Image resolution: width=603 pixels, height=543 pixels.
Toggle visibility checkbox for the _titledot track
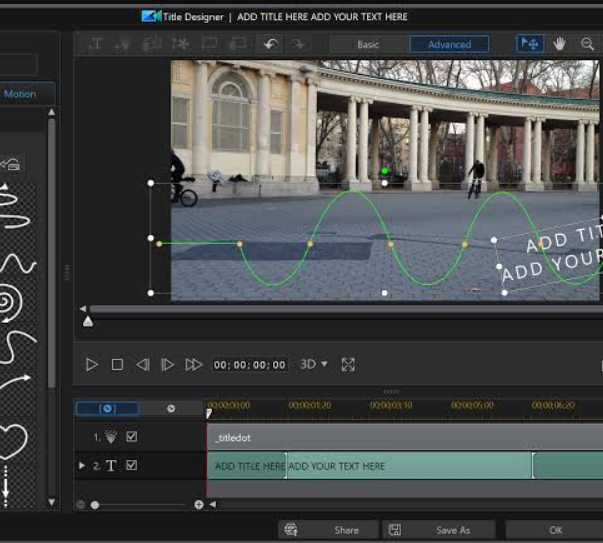(132, 437)
